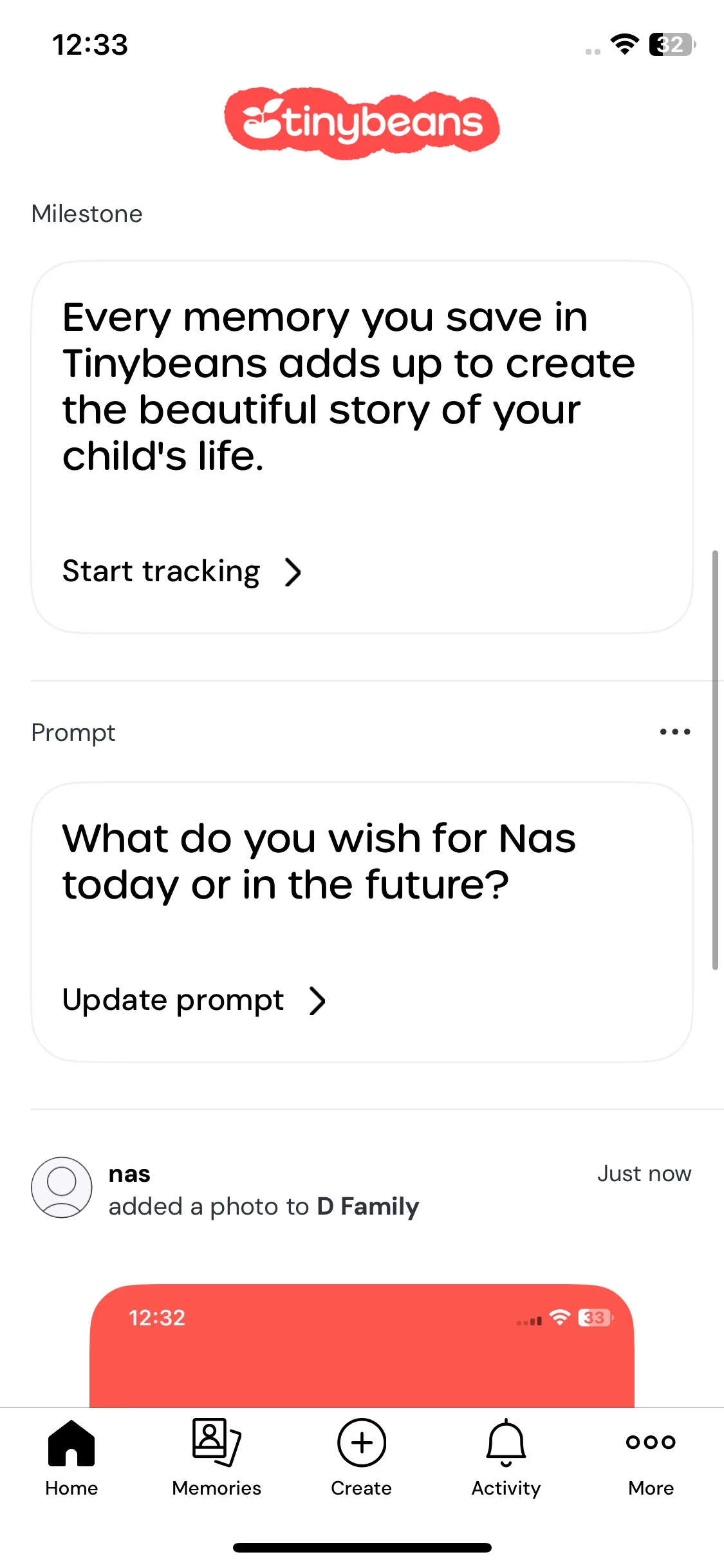Click the chevron next to Update prompt

pos(317,1001)
